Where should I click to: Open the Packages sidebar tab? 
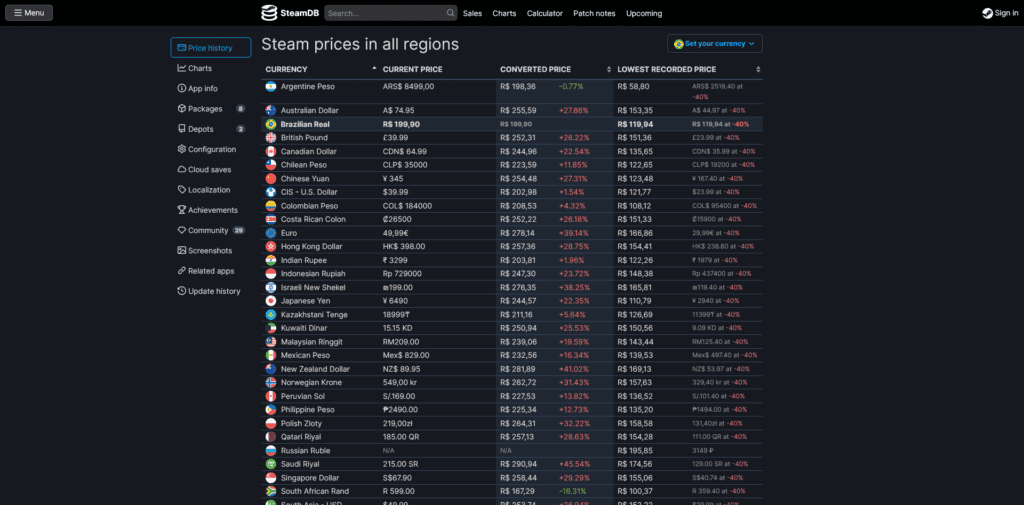coord(205,108)
